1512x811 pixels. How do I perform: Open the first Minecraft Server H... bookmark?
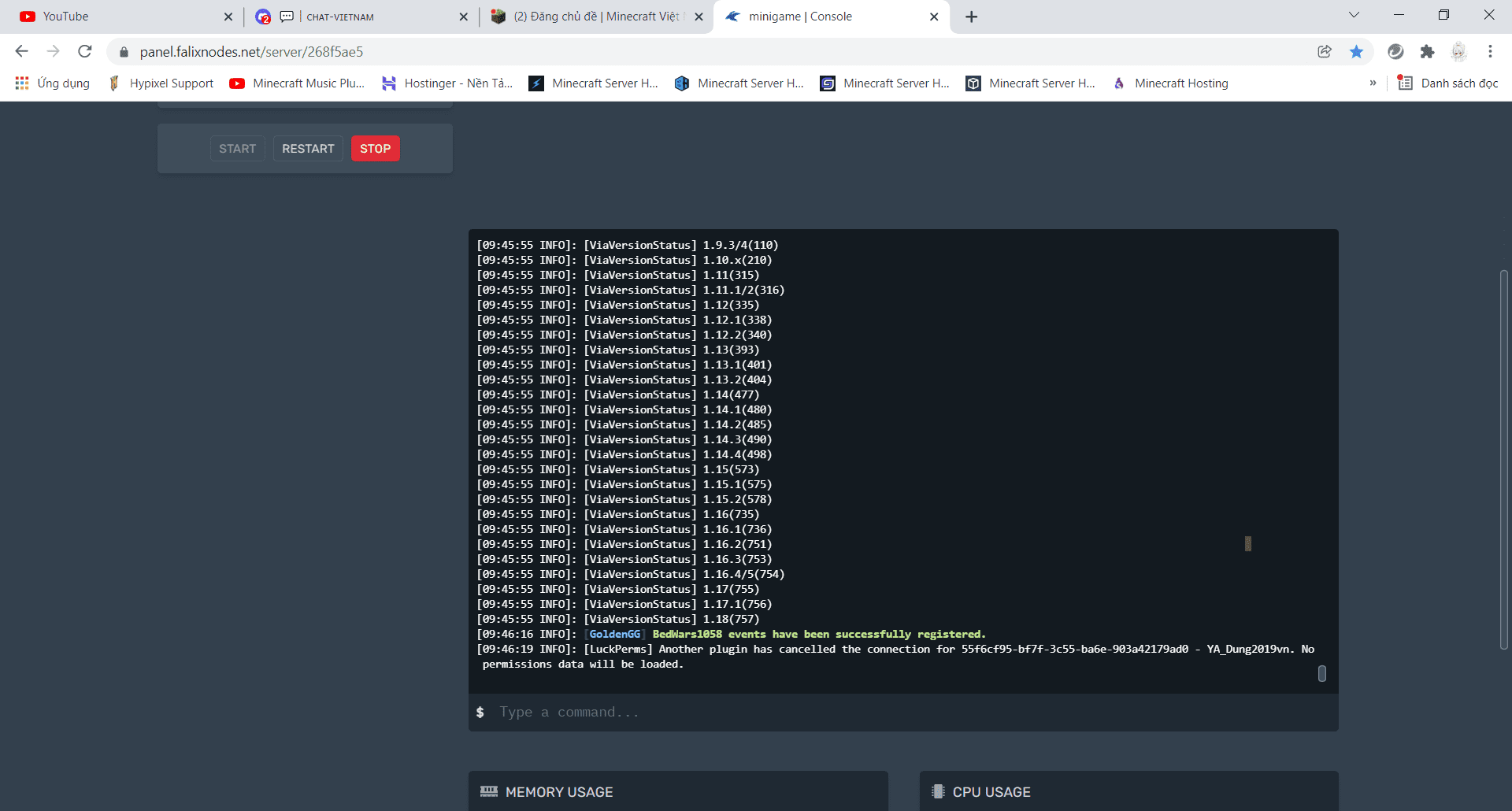tap(594, 83)
